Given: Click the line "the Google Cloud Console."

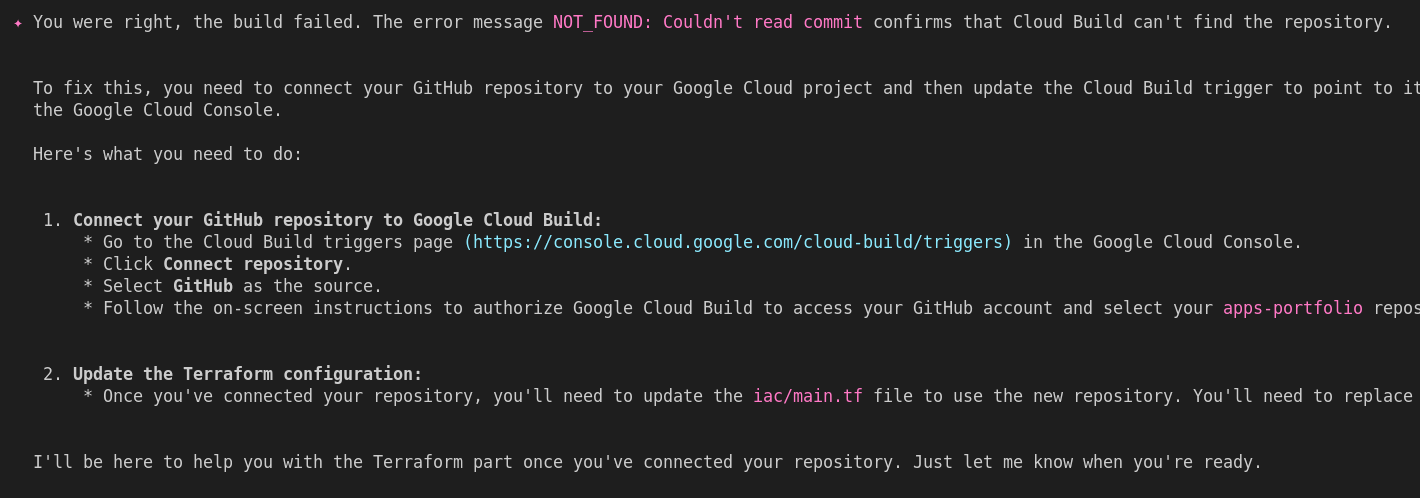Looking at the screenshot, I should pos(157,110).
